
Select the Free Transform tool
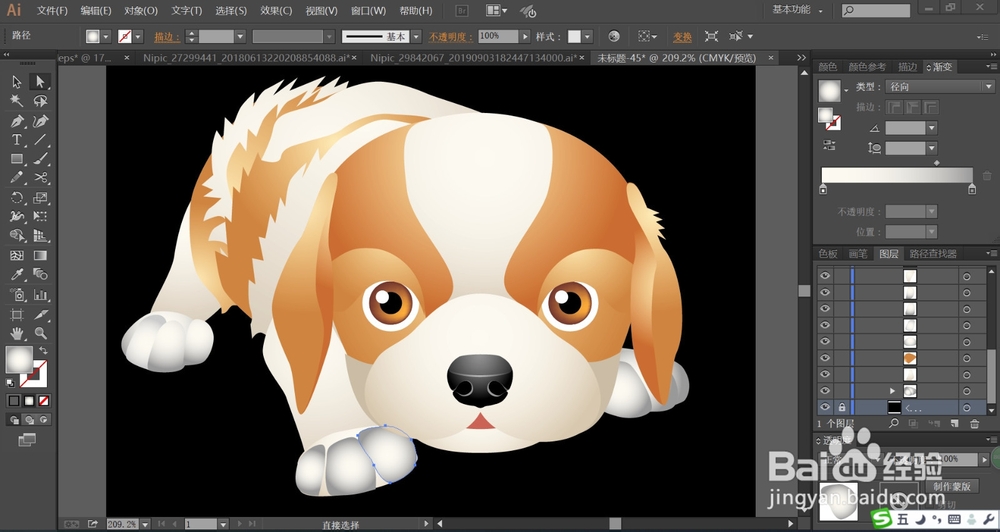coord(40,217)
